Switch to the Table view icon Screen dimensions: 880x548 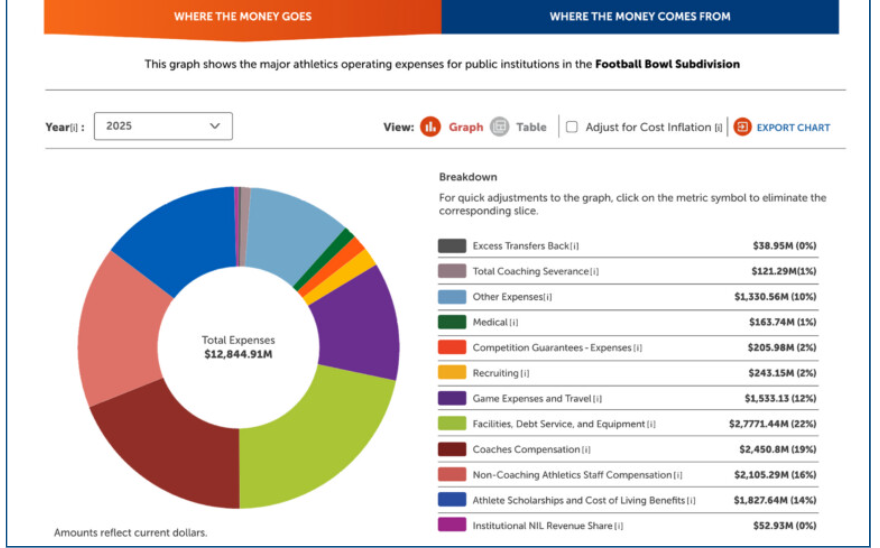click(499, 127)
